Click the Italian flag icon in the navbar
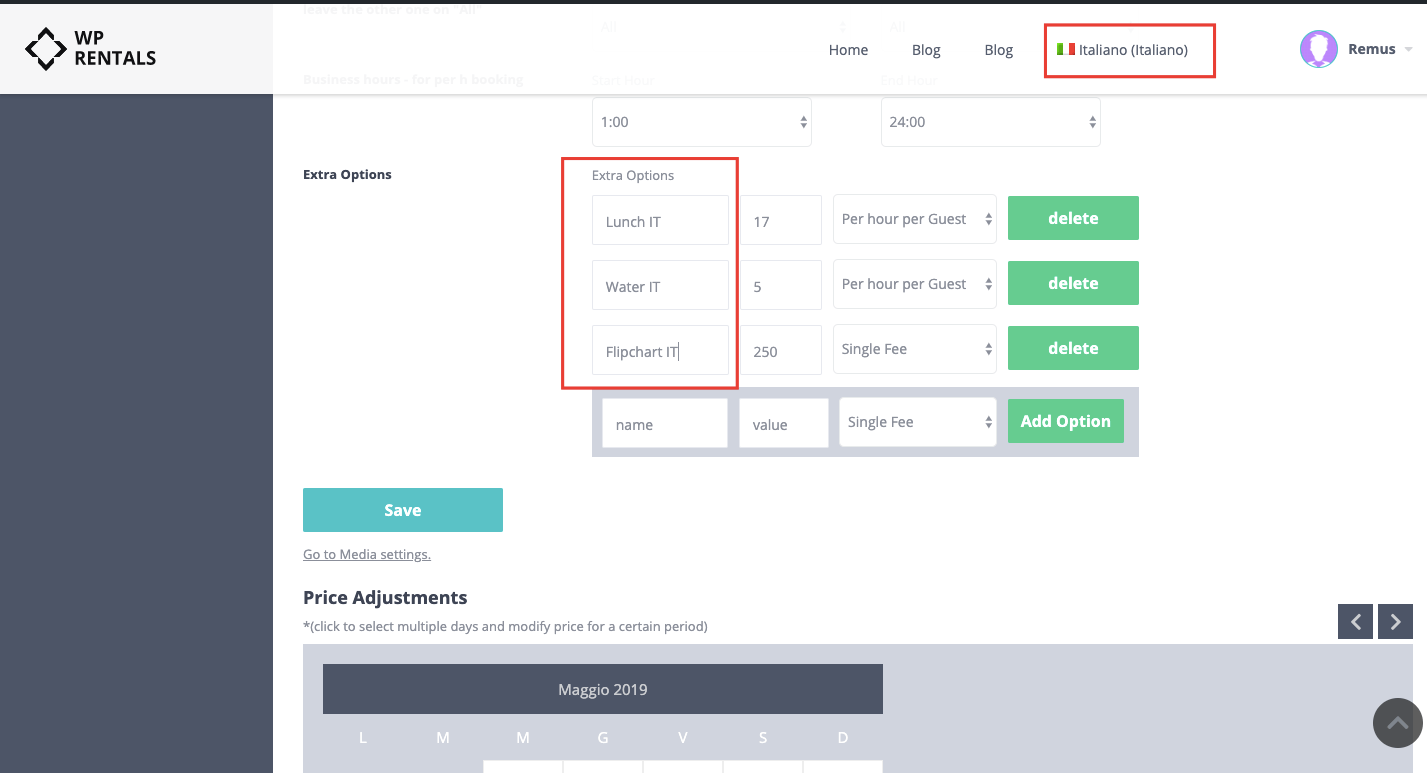Screen dimensions: 1427x773 [1064, 48]
